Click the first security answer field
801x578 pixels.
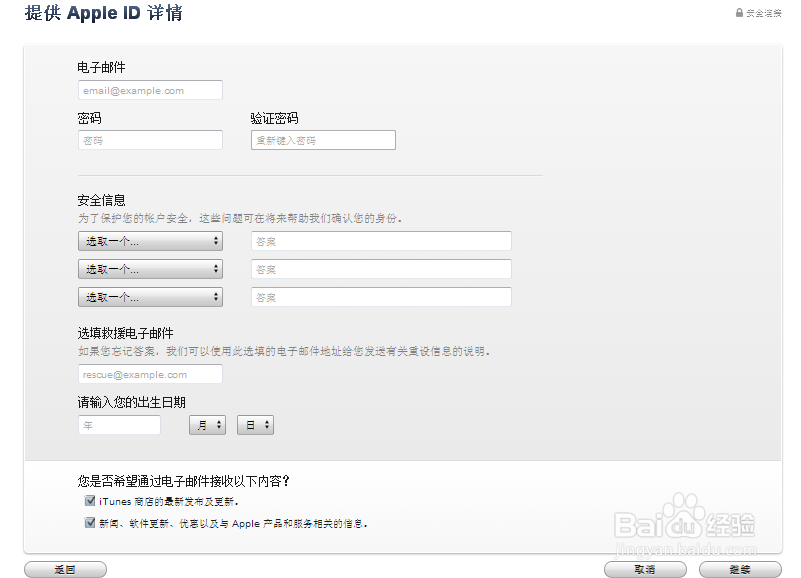pos(381,241)
